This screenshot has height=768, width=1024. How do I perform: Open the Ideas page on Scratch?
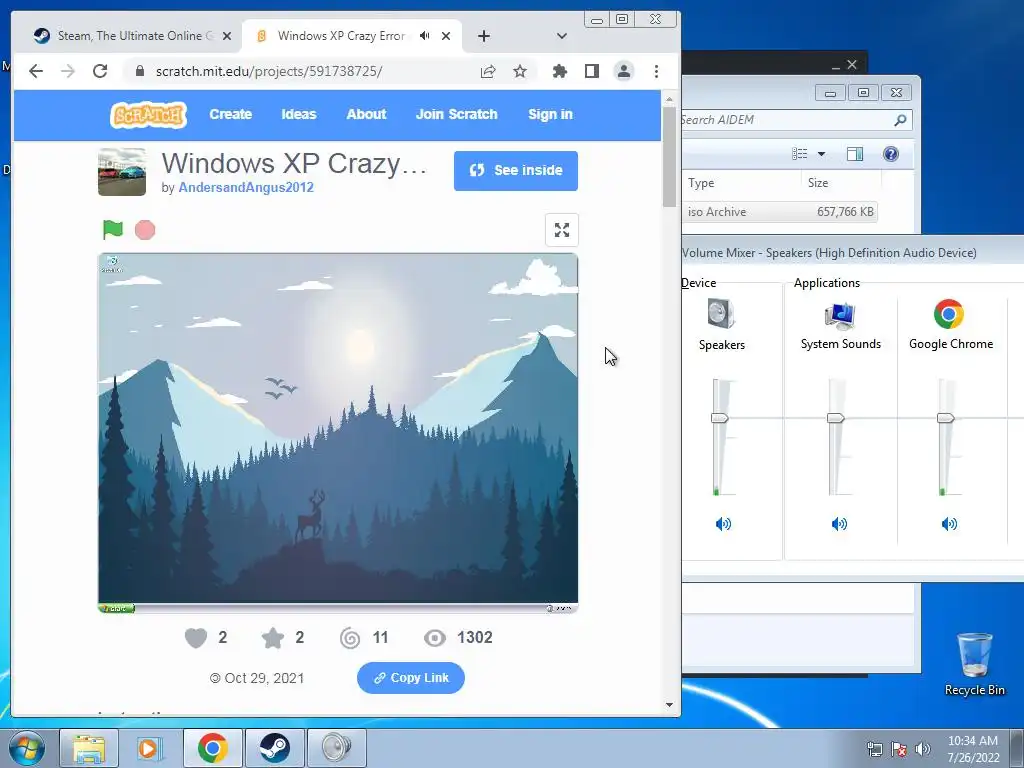(298, 114)
